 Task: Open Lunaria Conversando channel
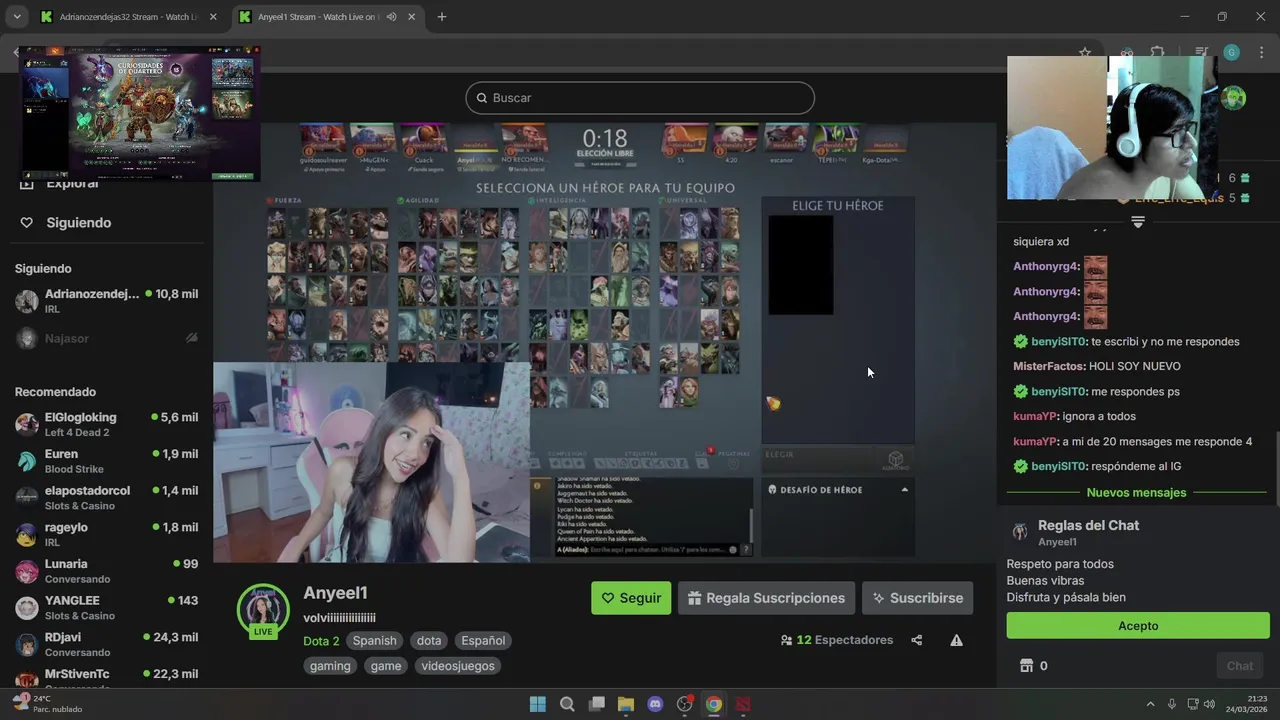coord(106,571)
